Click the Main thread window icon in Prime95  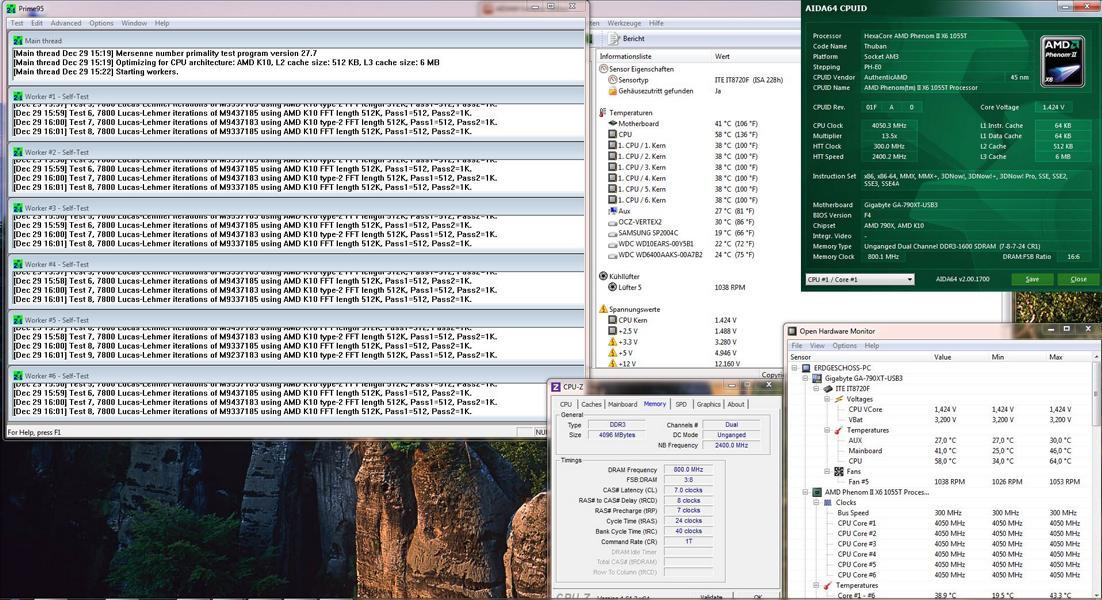[x=18, y=41]
